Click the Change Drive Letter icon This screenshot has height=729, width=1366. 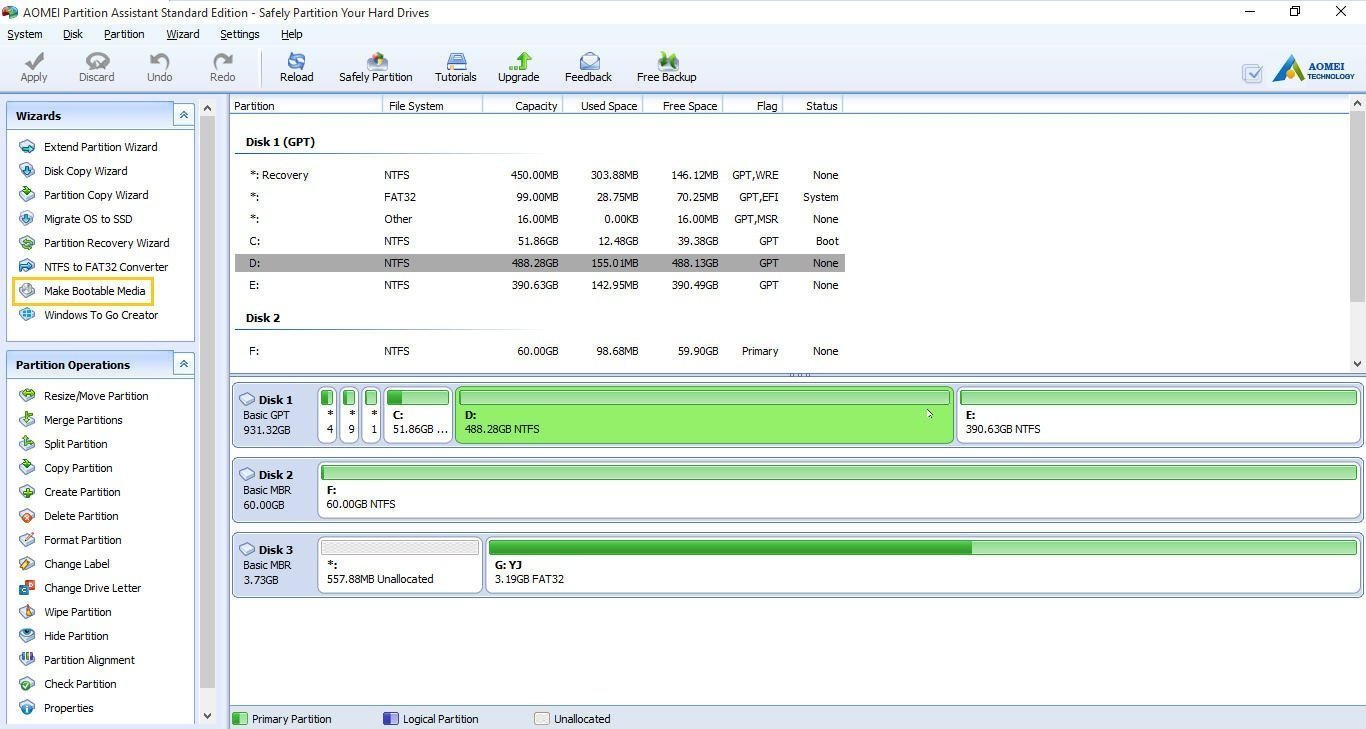[x=27, y=588]
